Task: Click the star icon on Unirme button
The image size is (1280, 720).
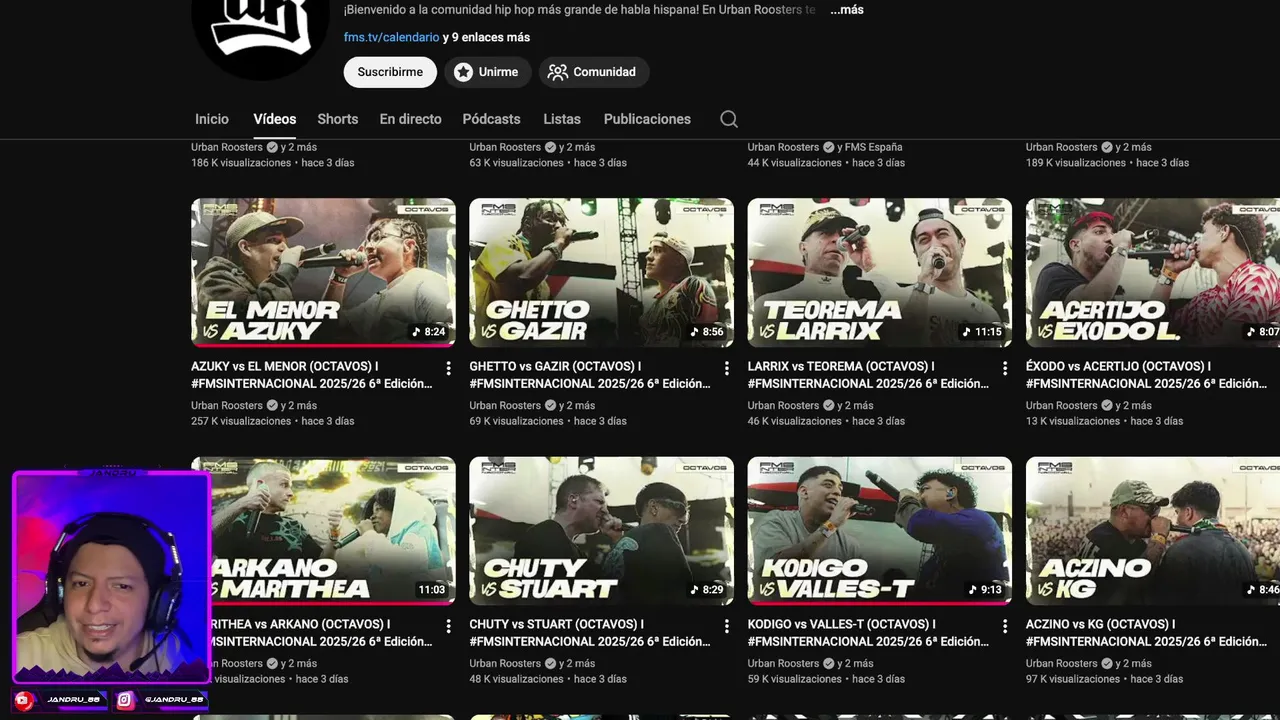Action: [x=463, y=72]
